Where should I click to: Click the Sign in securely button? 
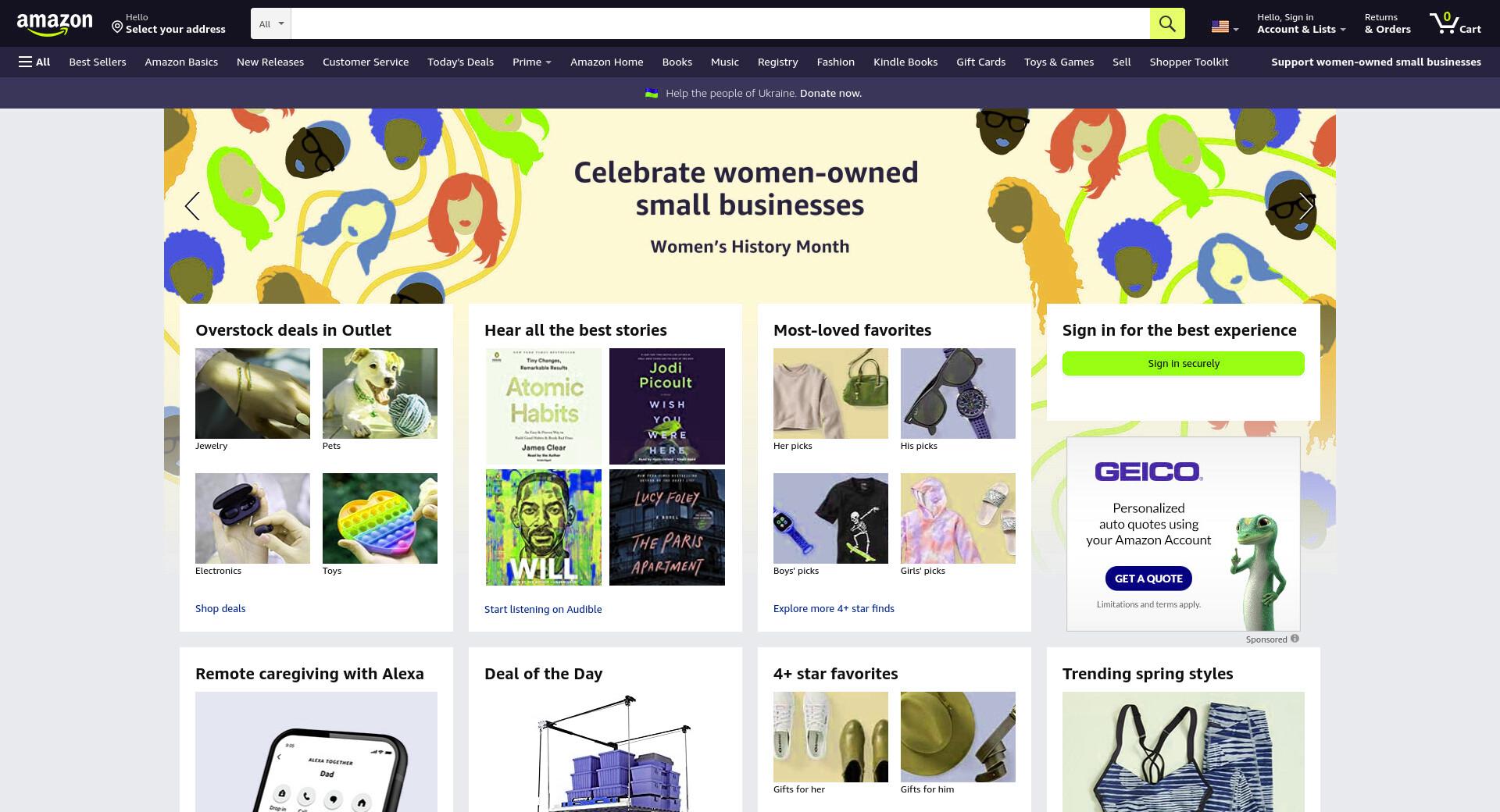coord(1183,363)
